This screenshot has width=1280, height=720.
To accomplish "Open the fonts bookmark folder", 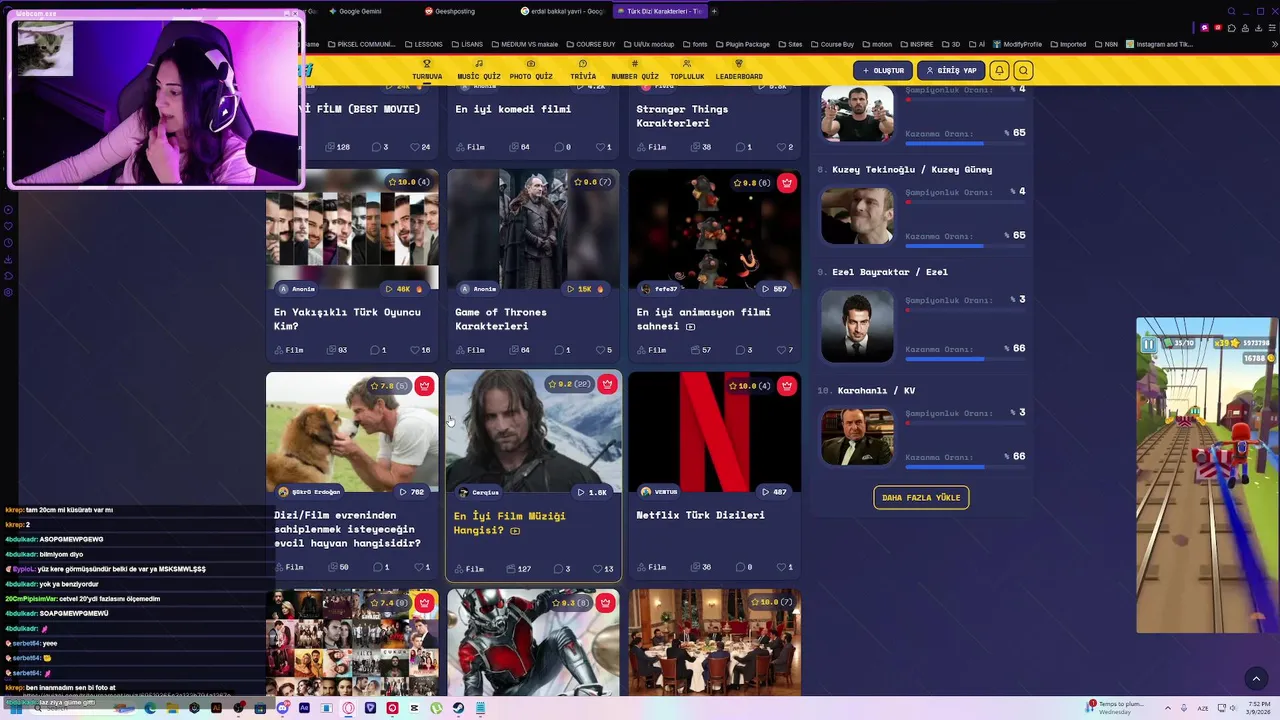I will pos(694,44).
